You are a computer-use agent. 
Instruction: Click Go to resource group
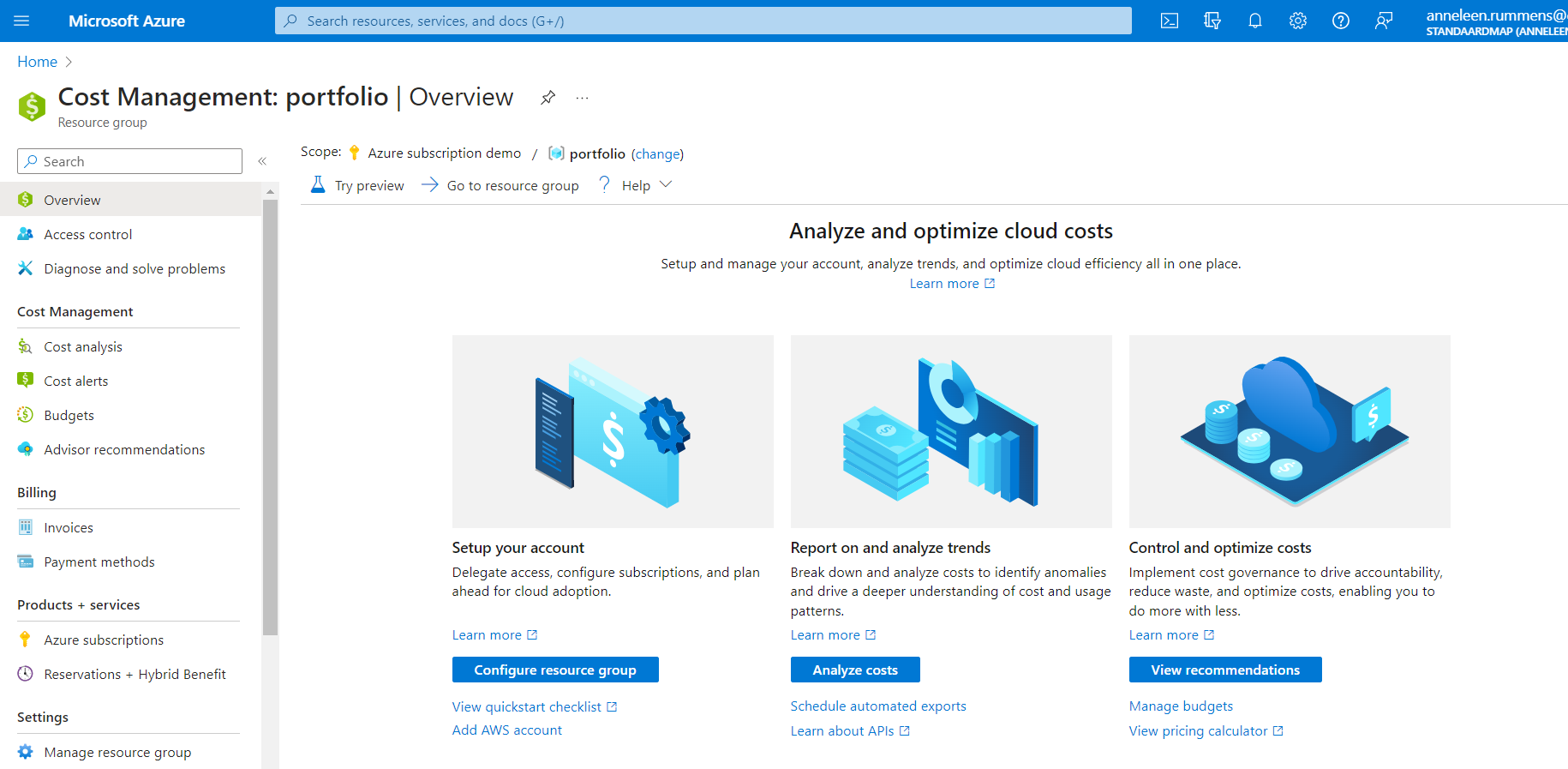(x=500, y=185)
